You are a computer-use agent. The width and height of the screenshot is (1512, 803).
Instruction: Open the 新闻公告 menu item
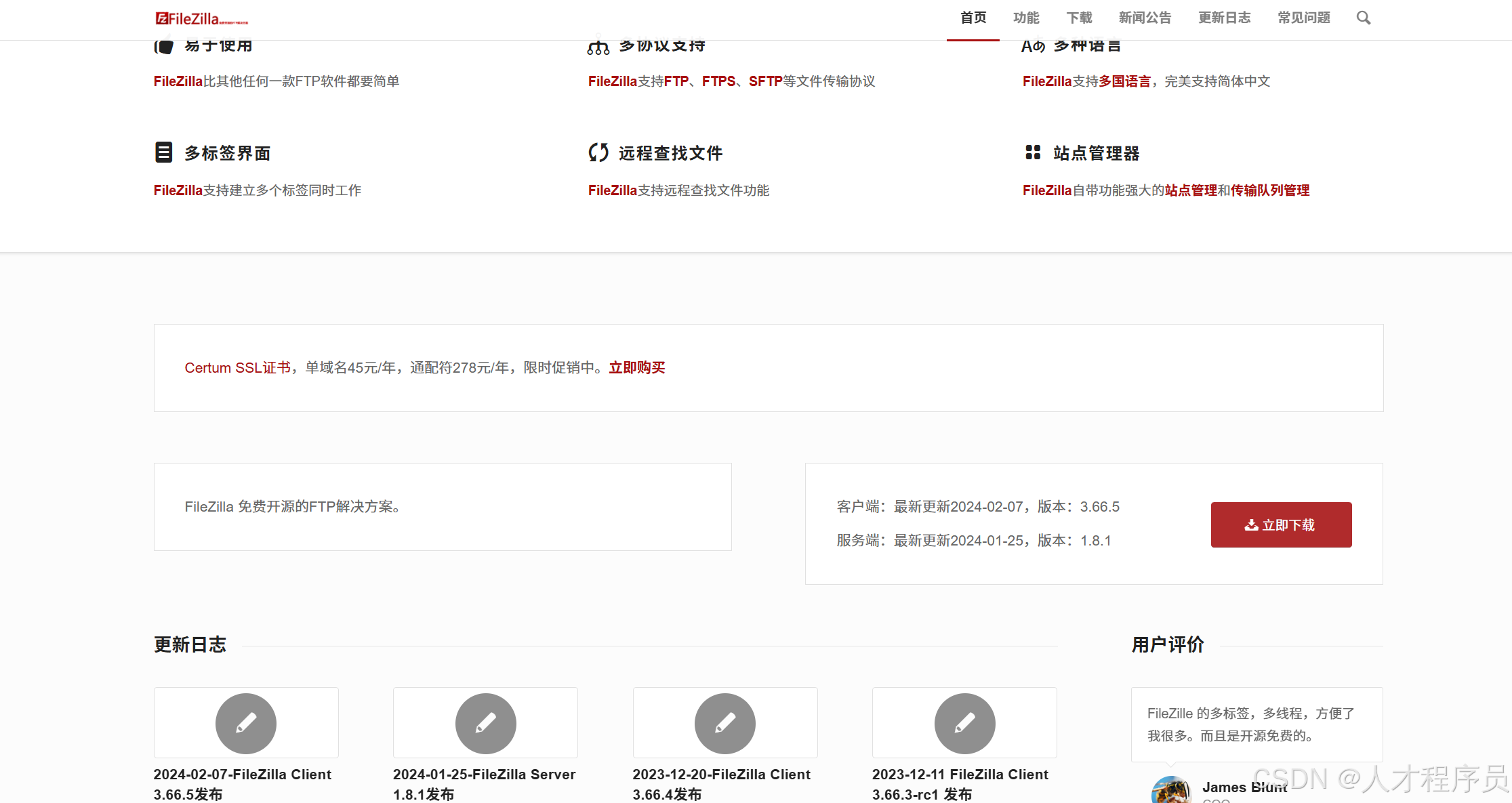tap(1145, 18)
